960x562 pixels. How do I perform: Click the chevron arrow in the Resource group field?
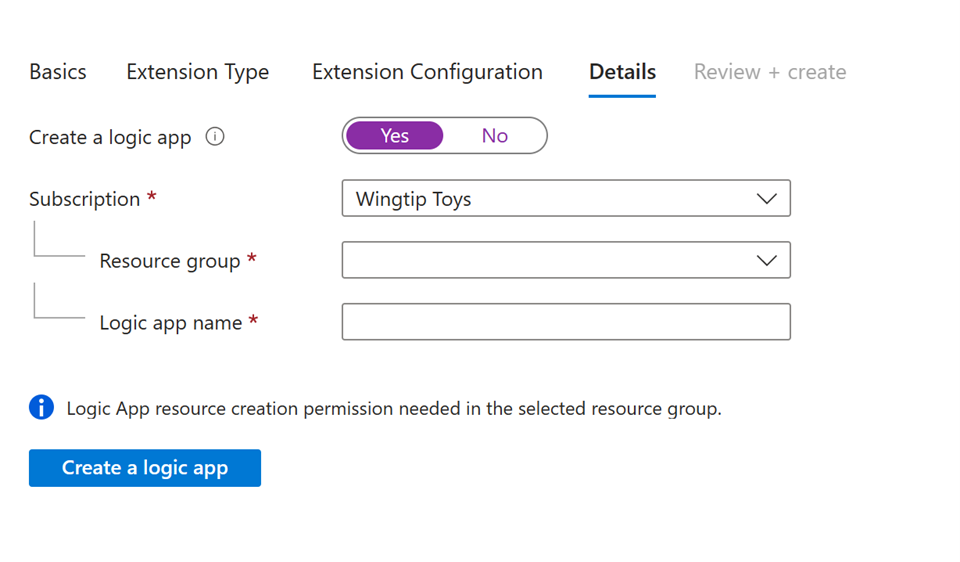(x=766, y=261)
